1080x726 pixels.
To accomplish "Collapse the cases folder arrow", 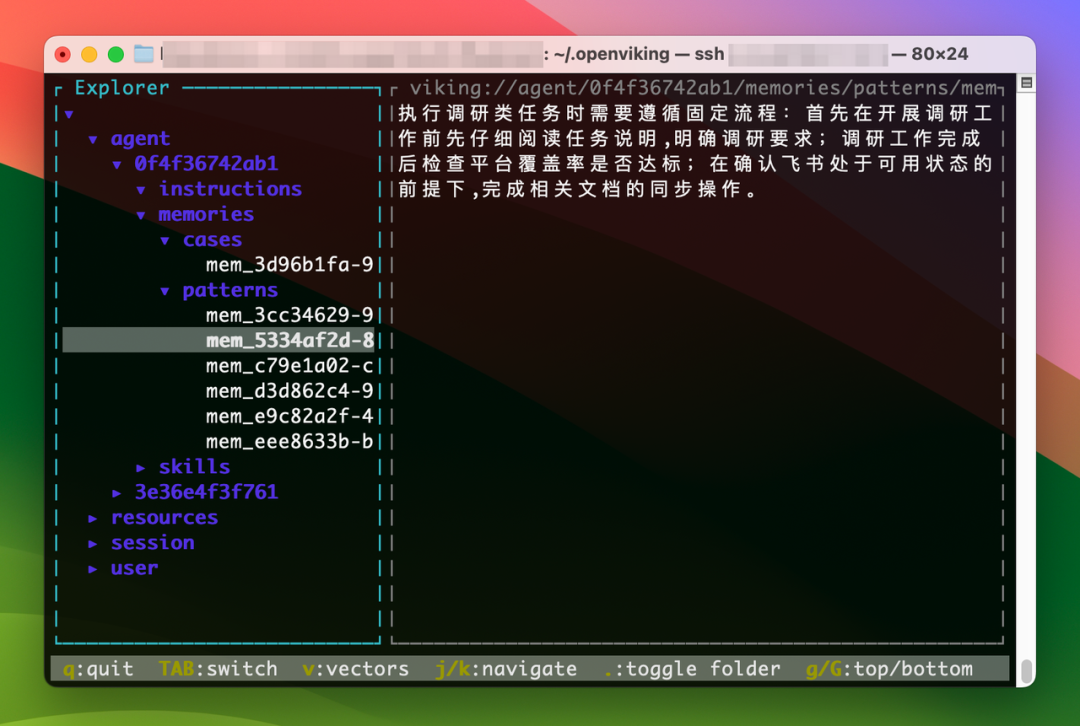I will [x=165, y=240].
